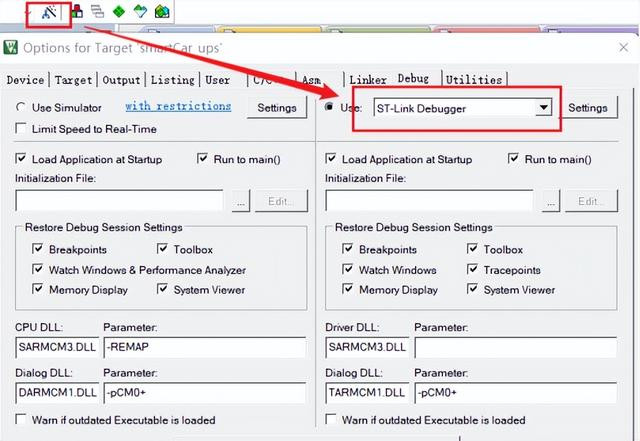Image resolution: width=640 pixels, height=441 pixels.
Task: Browse ST-Link initialization file with ... button
Action: click(x=551, y=201)
